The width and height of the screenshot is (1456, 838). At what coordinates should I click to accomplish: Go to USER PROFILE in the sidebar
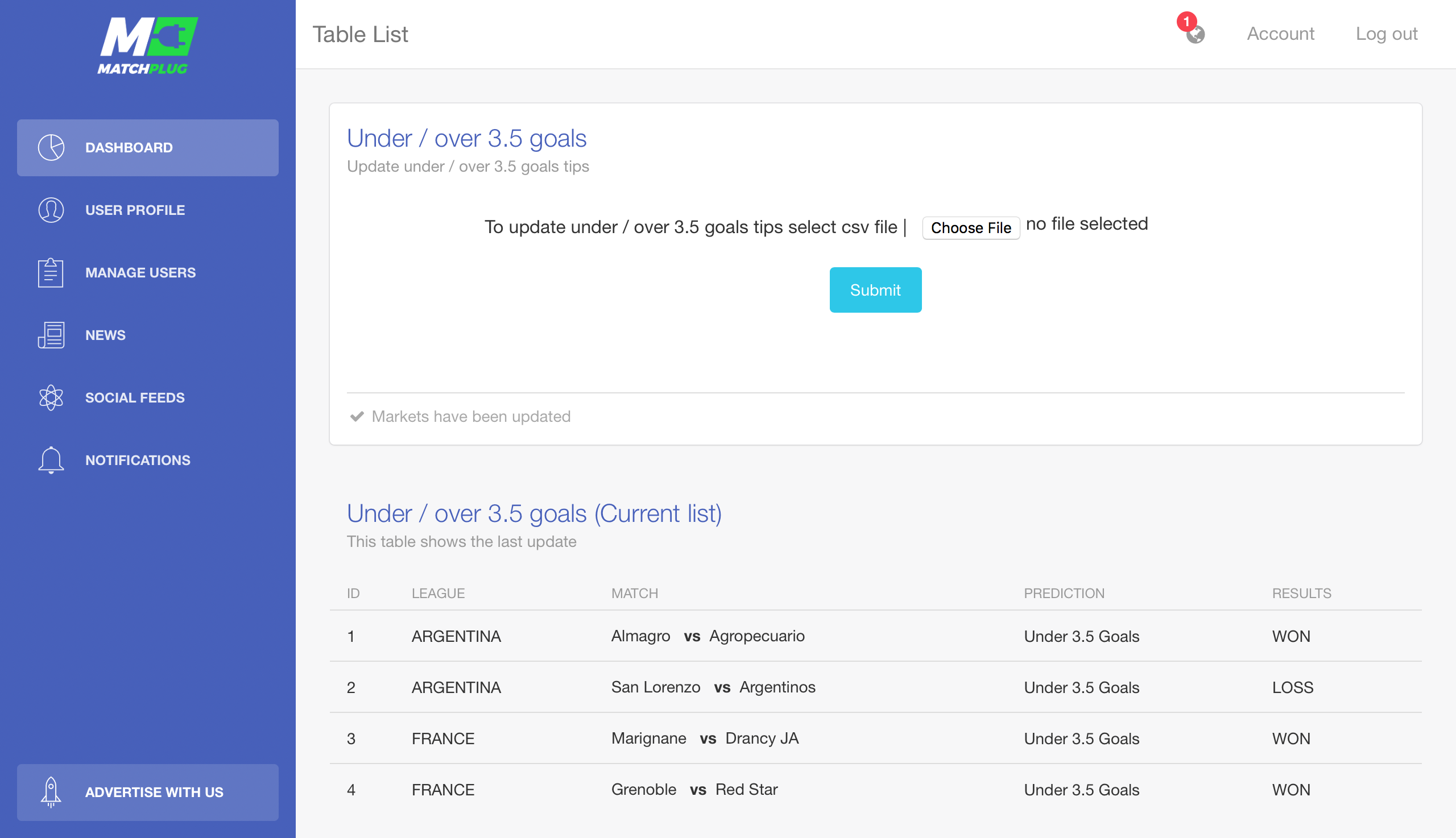(147, 210)
